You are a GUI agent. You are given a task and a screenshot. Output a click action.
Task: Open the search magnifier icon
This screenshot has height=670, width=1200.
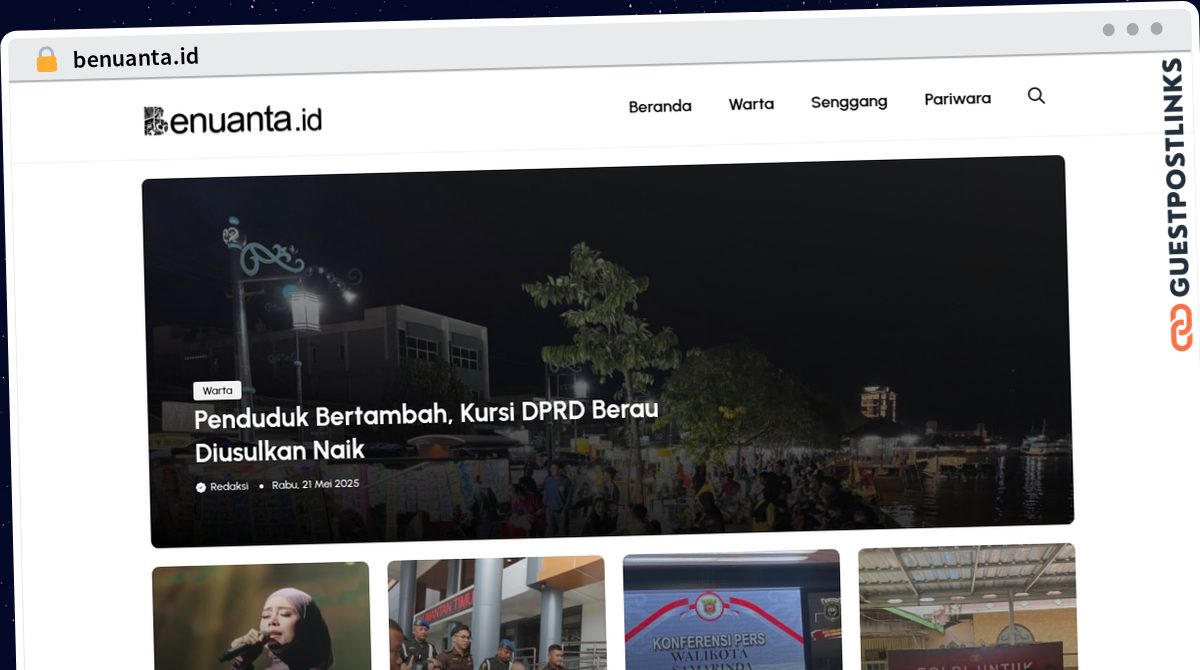click(1036, 96)
